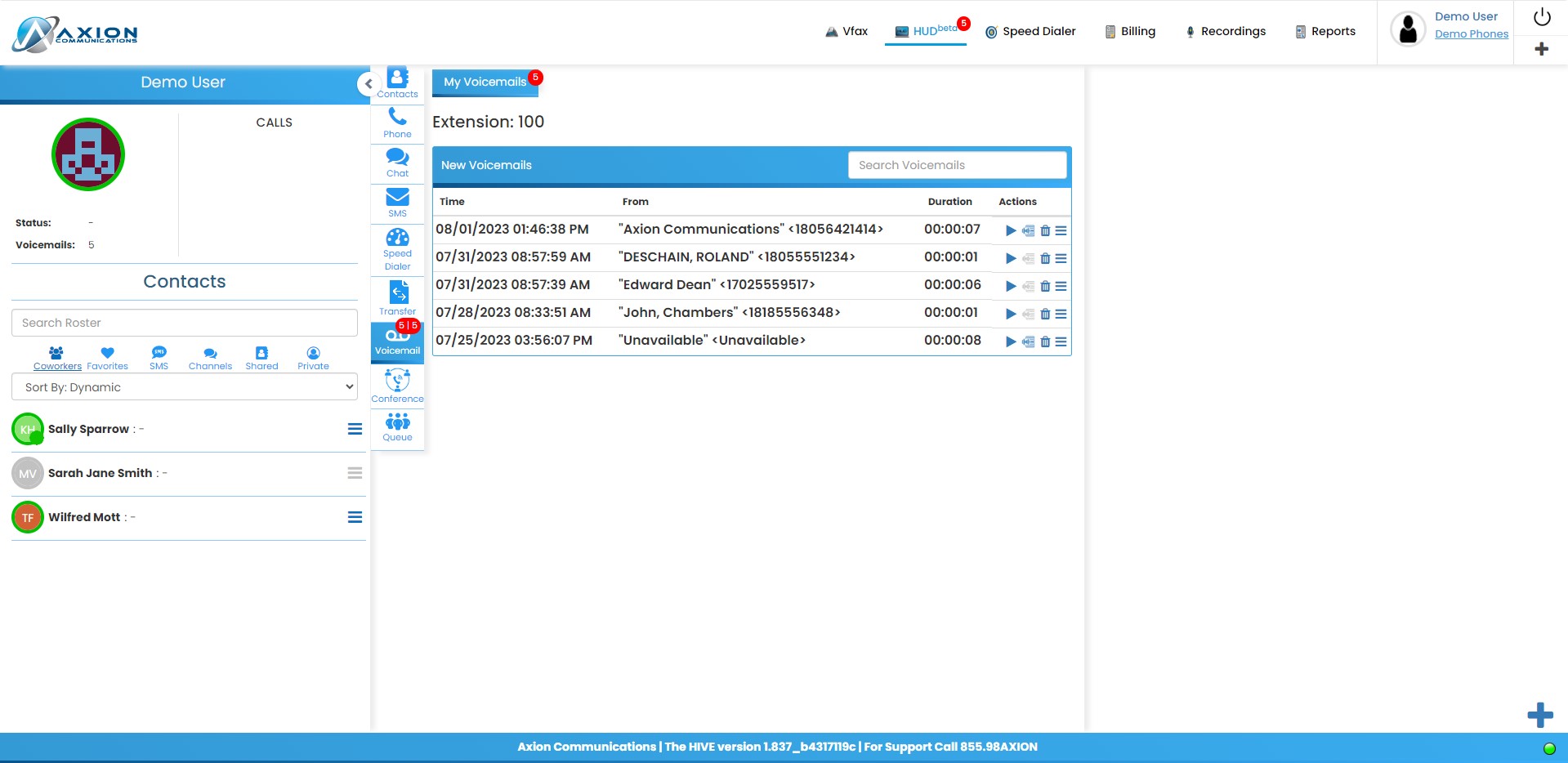Delete the Axion Communications voicemail

(1045, 231)
